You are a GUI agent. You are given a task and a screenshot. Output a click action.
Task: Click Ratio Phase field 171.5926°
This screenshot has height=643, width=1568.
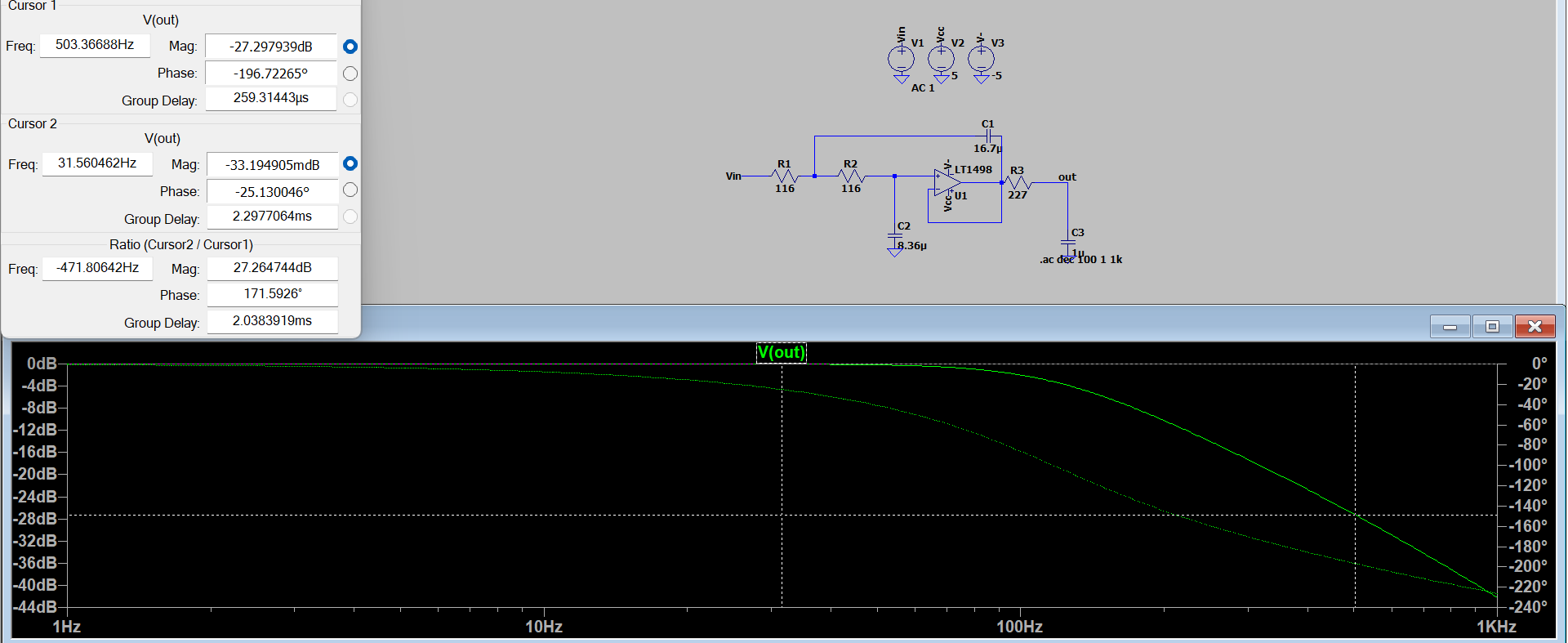point(273,294)
